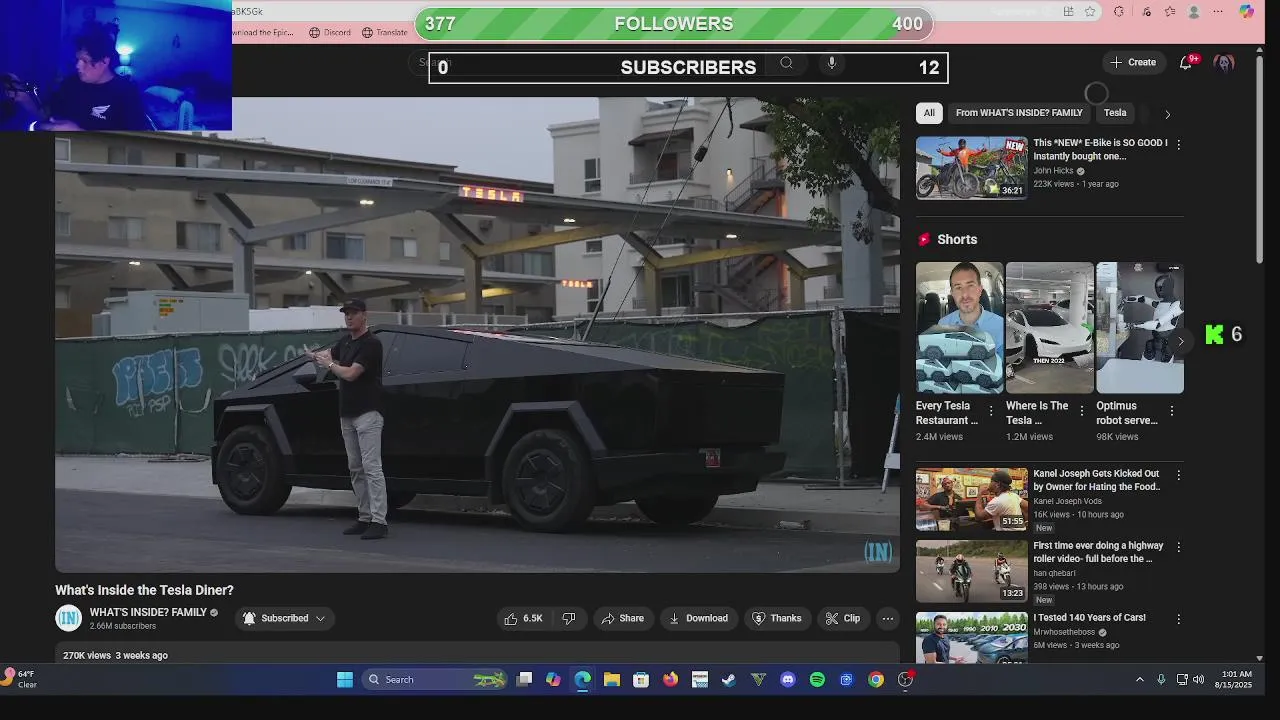Open Google Chrome from the taskbar

[876, 680]
